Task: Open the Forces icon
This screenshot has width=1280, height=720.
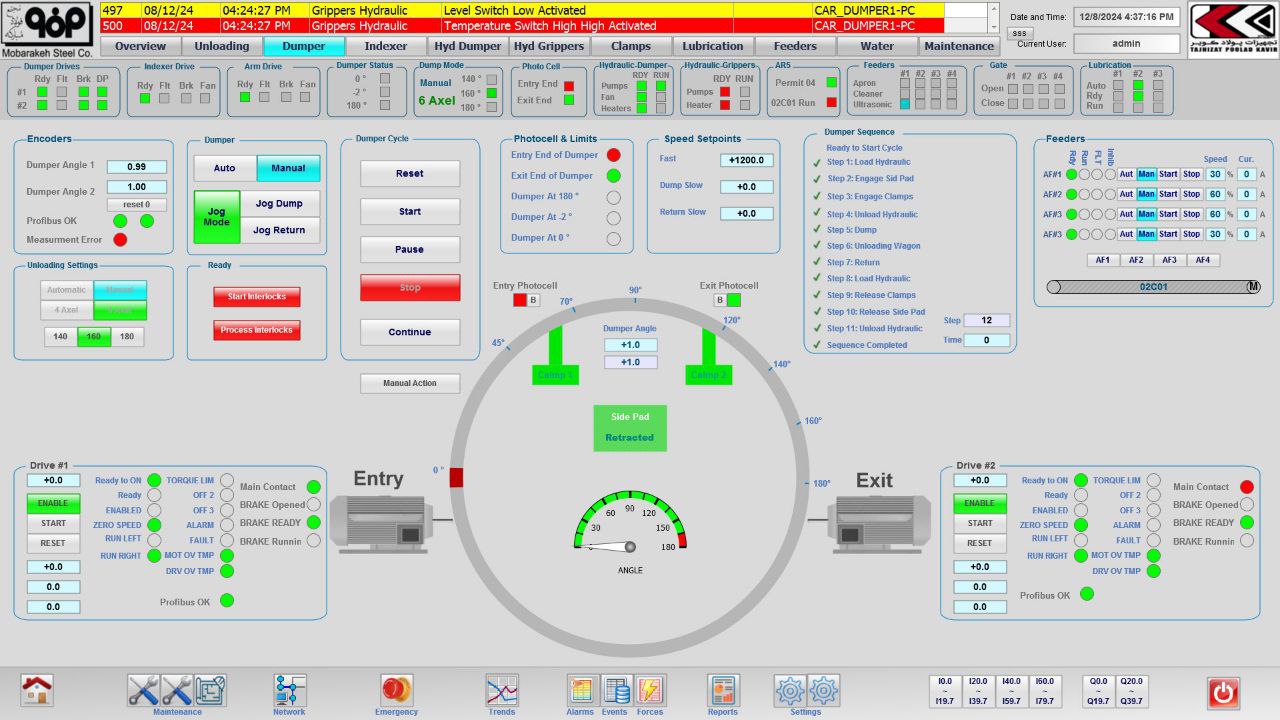Action: (x=650, y=690)
